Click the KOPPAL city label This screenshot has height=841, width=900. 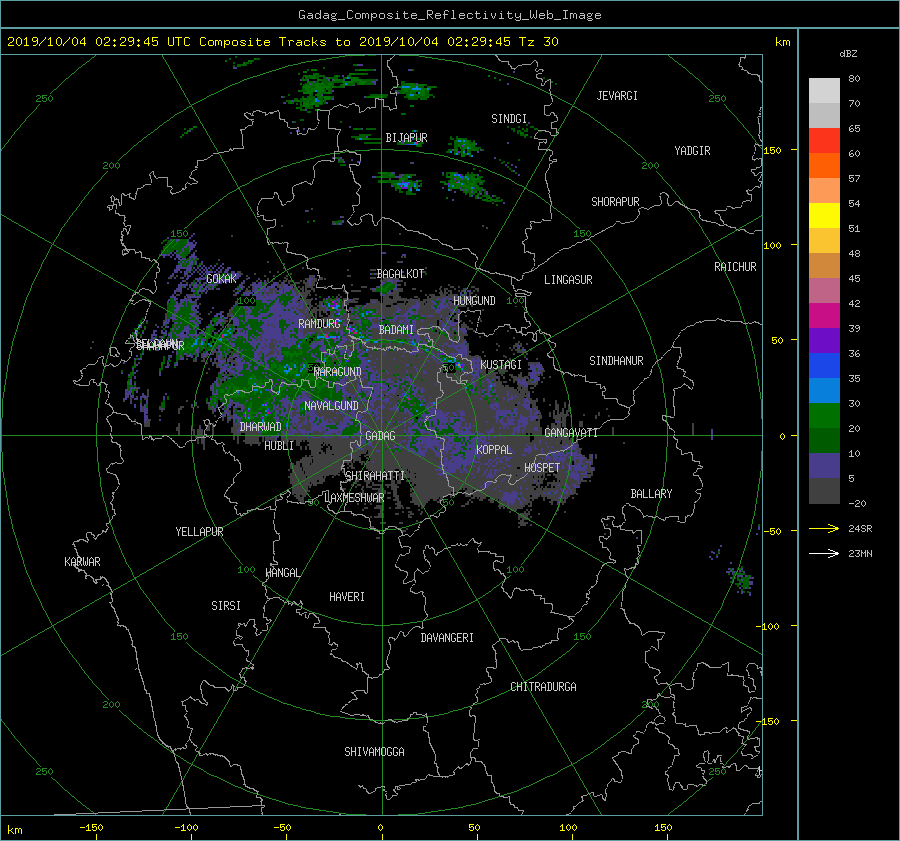(x=494, y=449)
